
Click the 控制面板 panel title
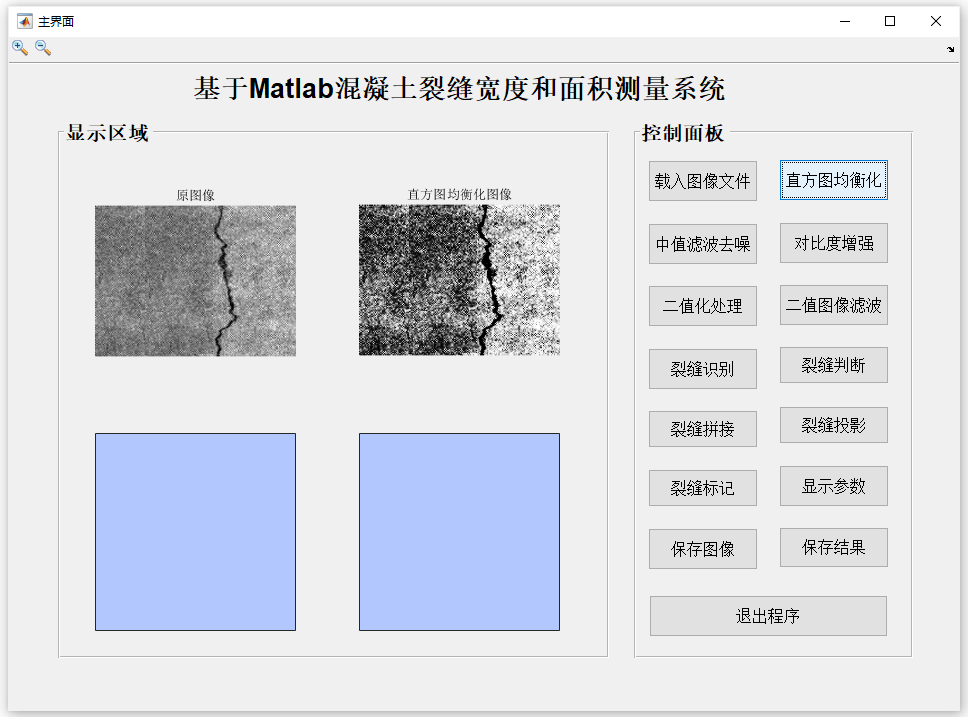[683, 133]
